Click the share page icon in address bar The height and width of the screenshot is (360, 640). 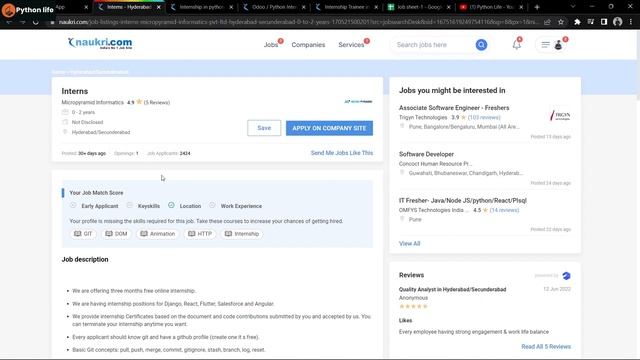click(547, 22)
